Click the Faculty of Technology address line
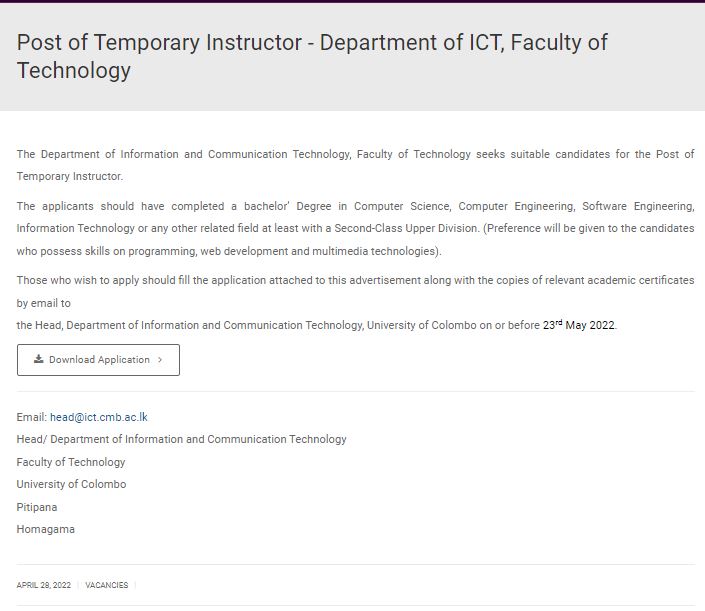 pos(71,462)
